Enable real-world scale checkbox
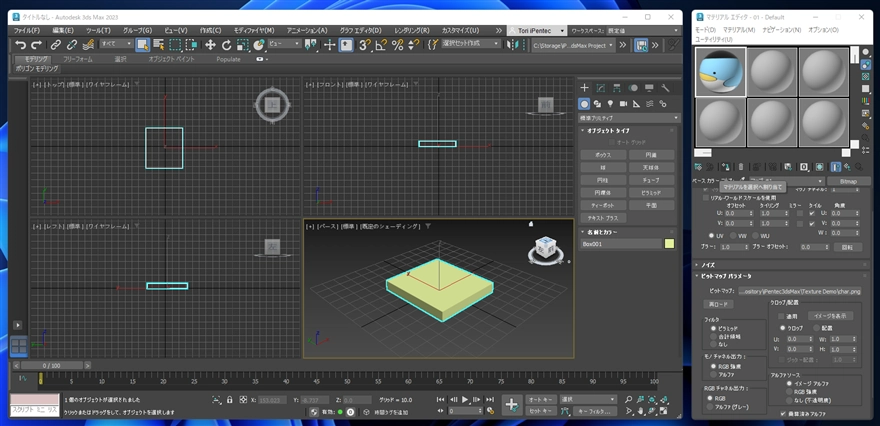The width and height of the screenshot is (880, 426). tap(706, 198)
